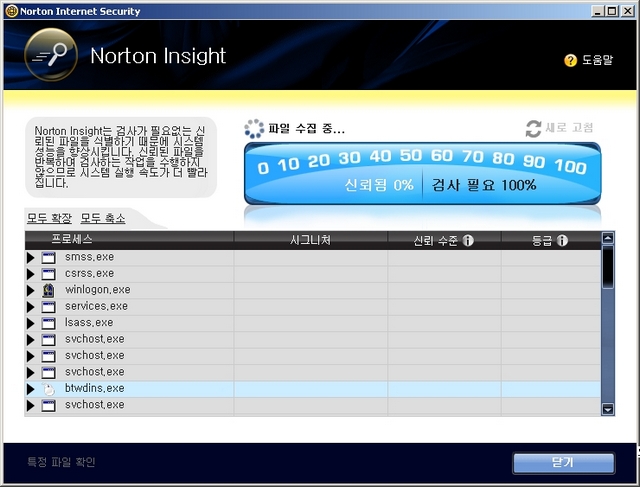Image resolution: width=640 pixels, height=487 pixels.
Task: Click the btwdins.exe mouse icon
Action: (48, 389)
